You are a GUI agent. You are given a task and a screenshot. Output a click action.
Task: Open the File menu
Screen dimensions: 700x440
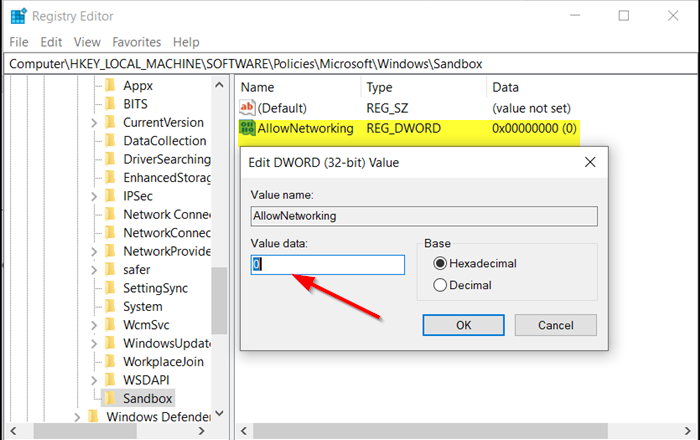(x=19, y=42)
